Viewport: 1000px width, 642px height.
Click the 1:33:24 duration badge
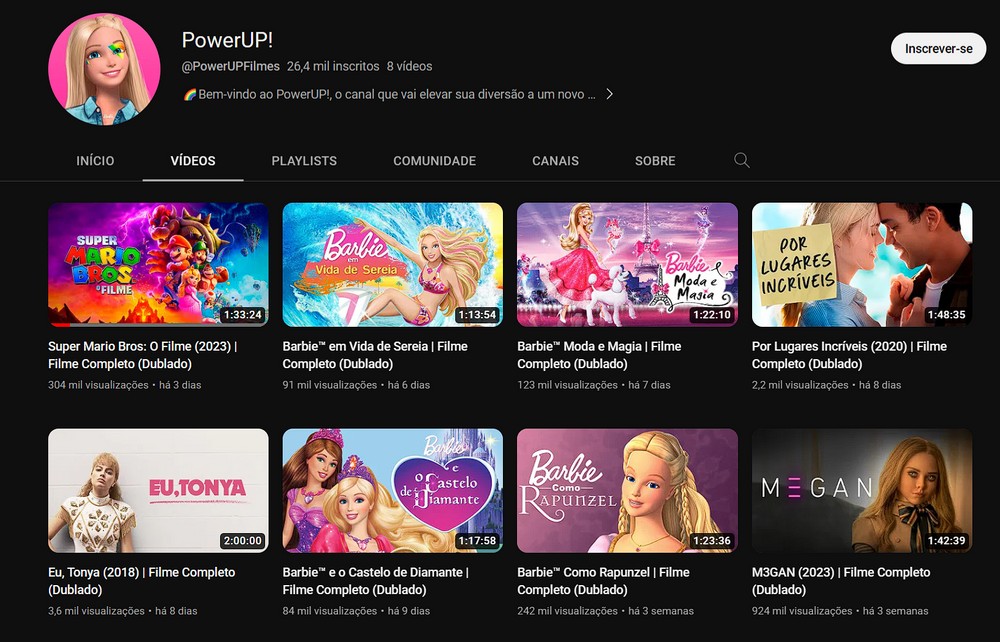(x=242, y=315)
